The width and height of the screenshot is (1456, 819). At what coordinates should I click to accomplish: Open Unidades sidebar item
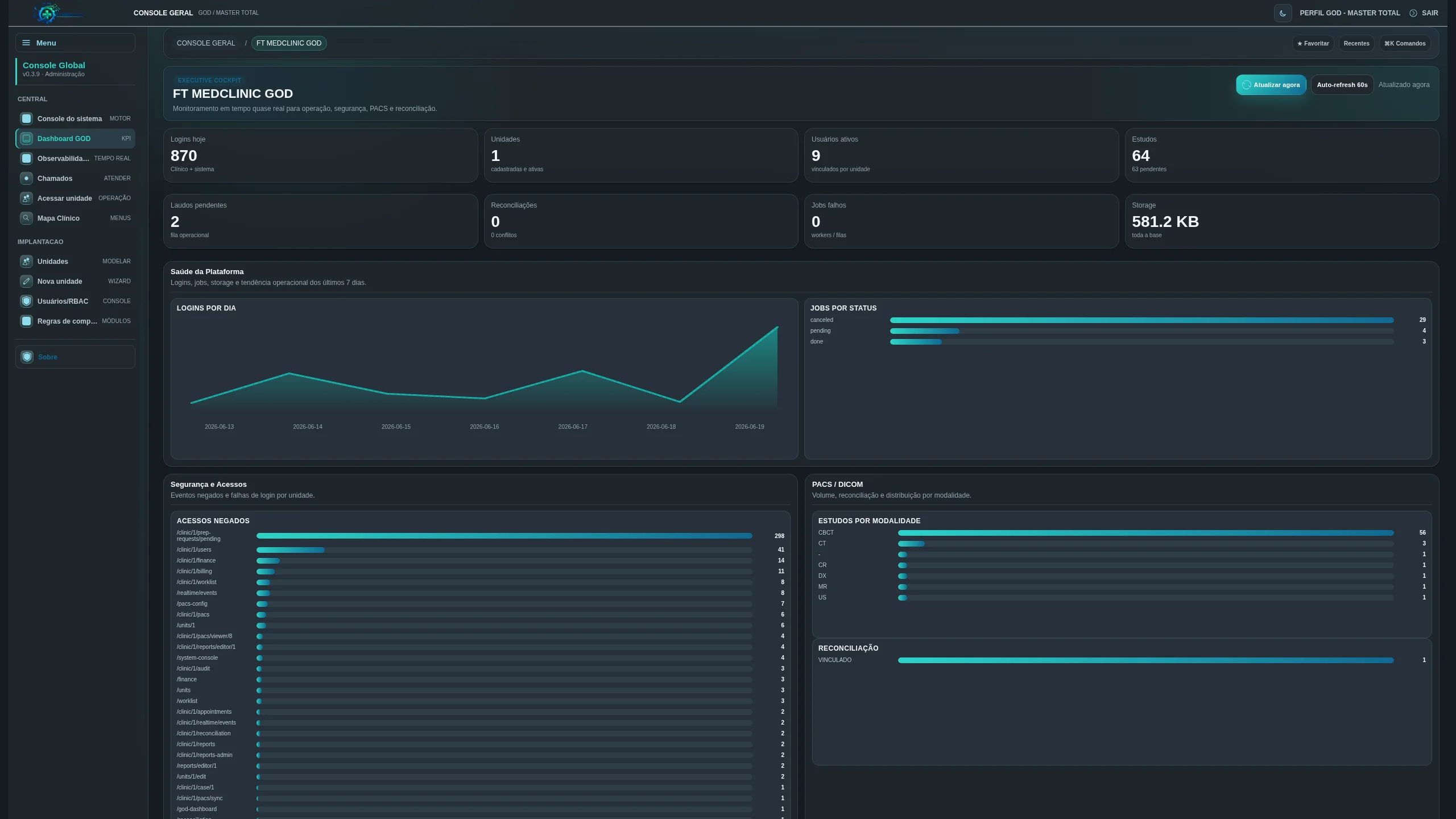tap(75, 261)
